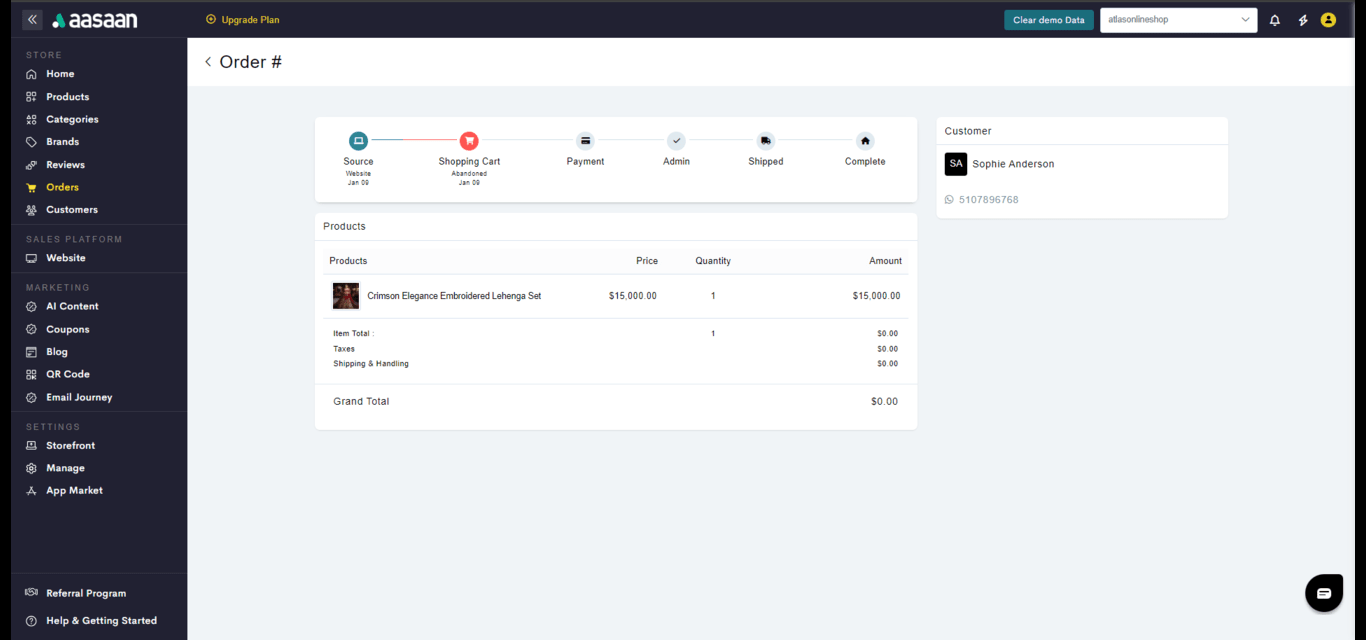The image size is (1366, 640).
Task: Navigate to Customers in the sidebar
Action: point(71,210)
